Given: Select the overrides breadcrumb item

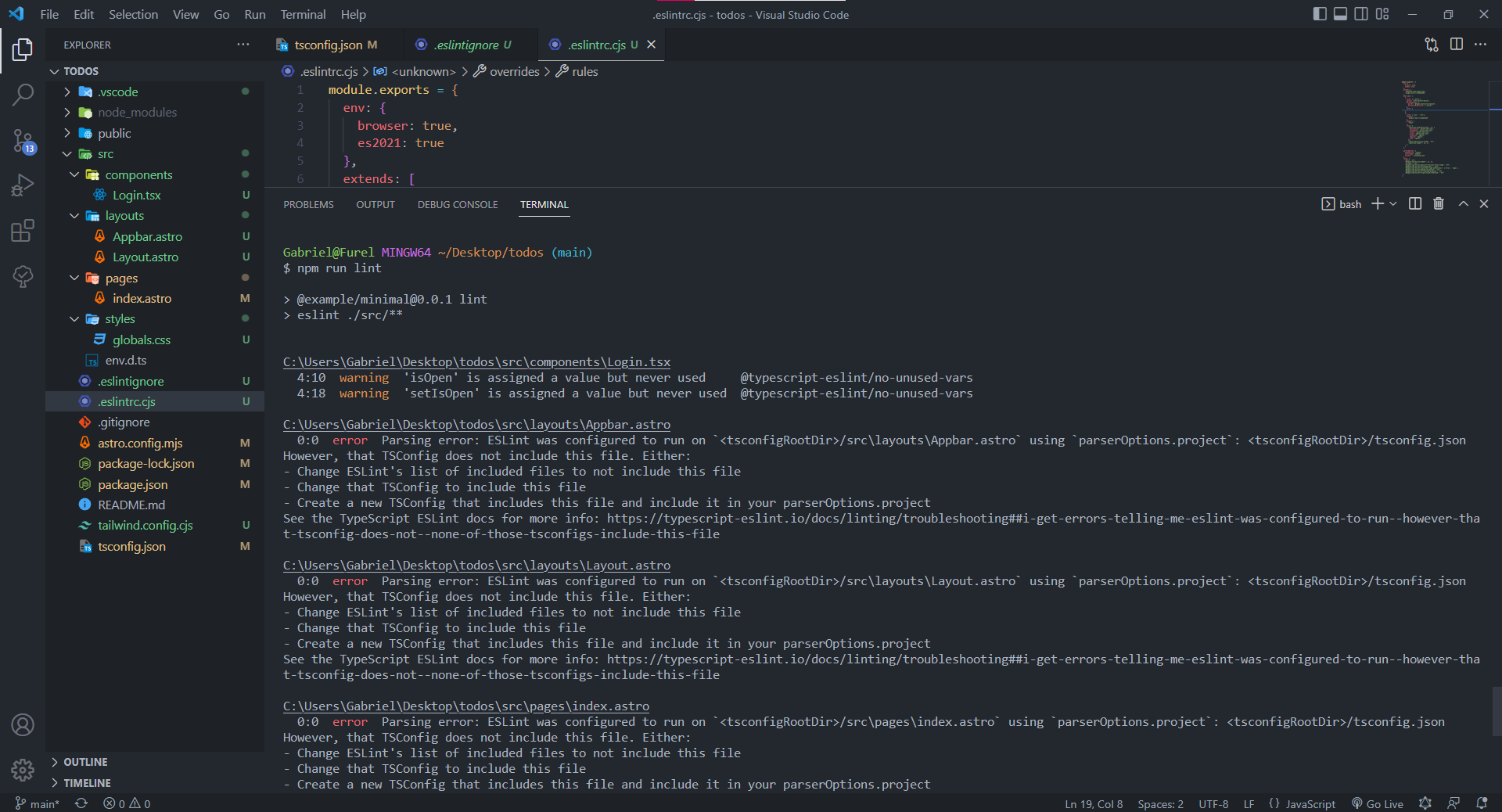Looking at the screenshot, I should click(506, 71).
